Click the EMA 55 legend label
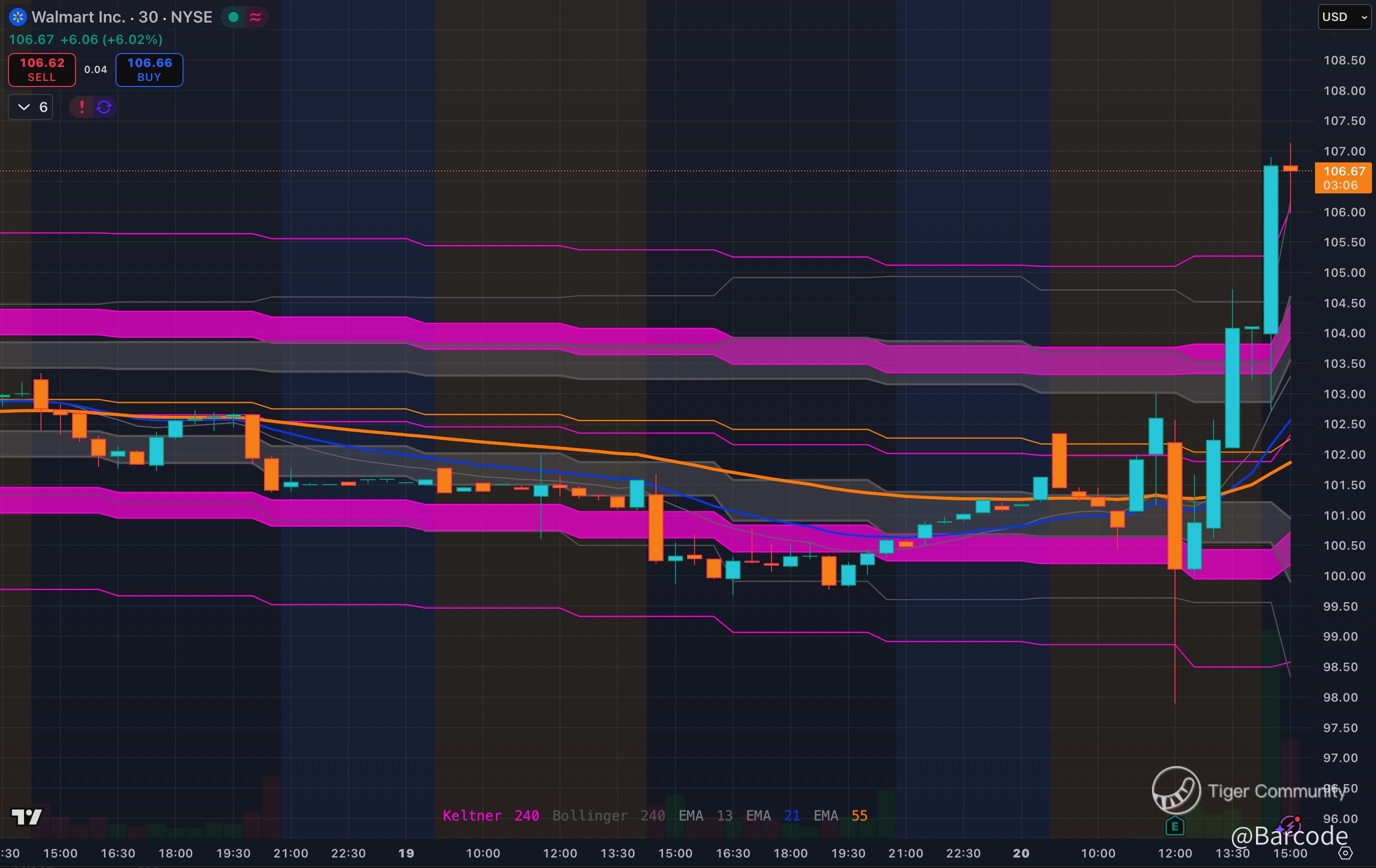1376x868 pixels. pyautogui.click(x=840, y=816)
